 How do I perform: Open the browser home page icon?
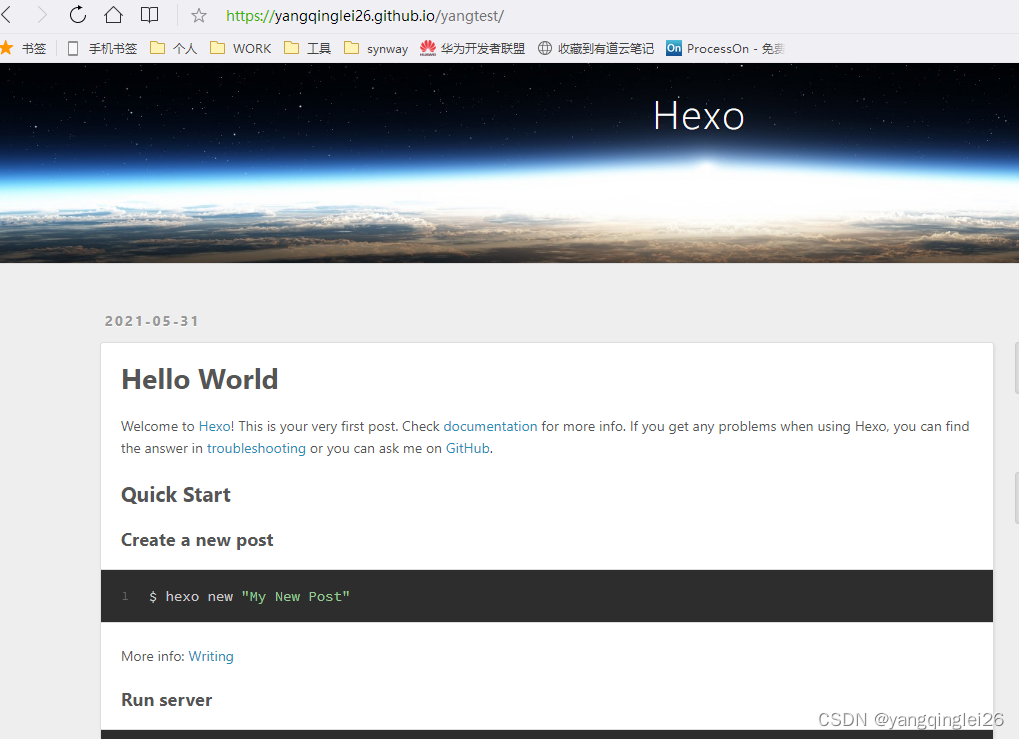114,14
